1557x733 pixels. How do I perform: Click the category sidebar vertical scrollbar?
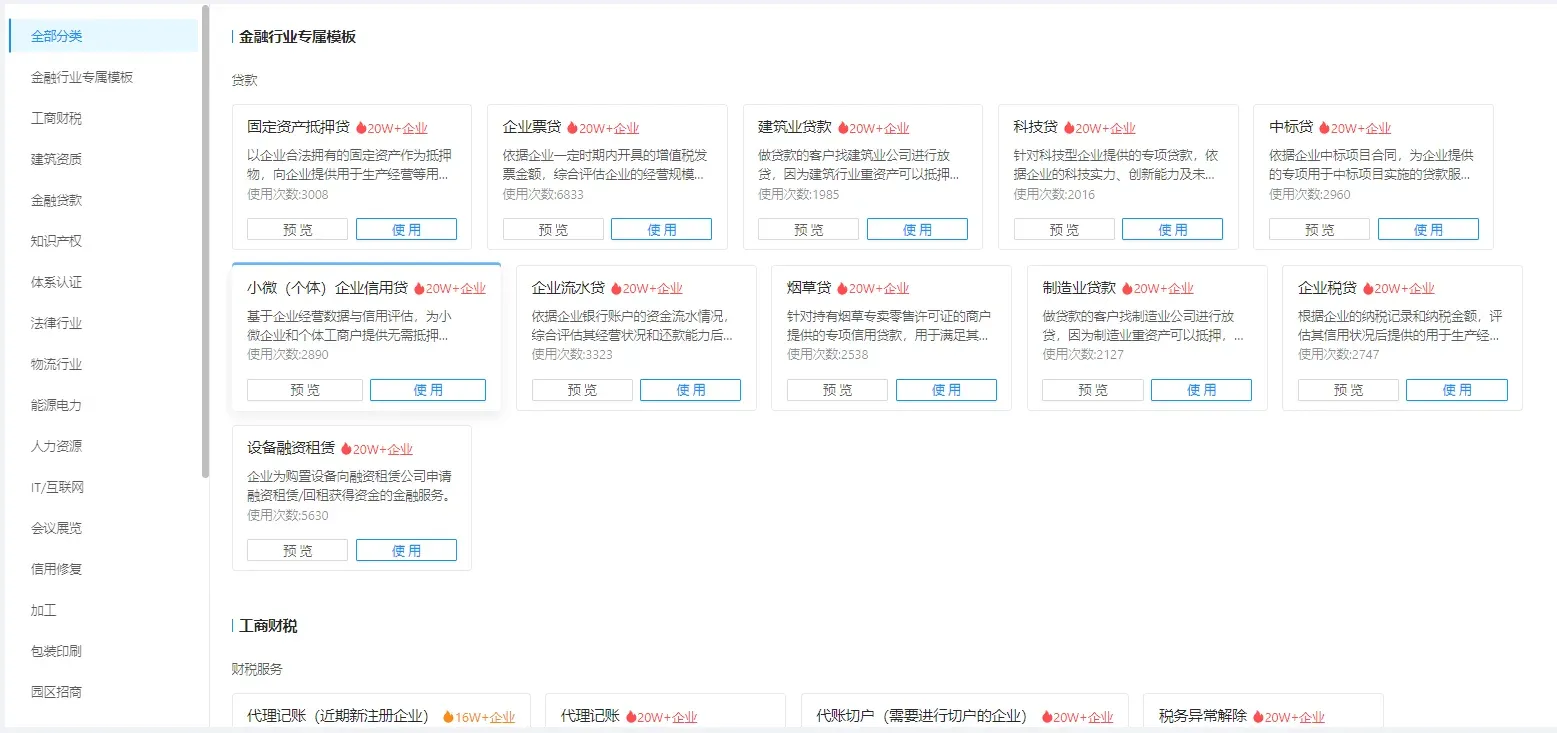[205, 241]
